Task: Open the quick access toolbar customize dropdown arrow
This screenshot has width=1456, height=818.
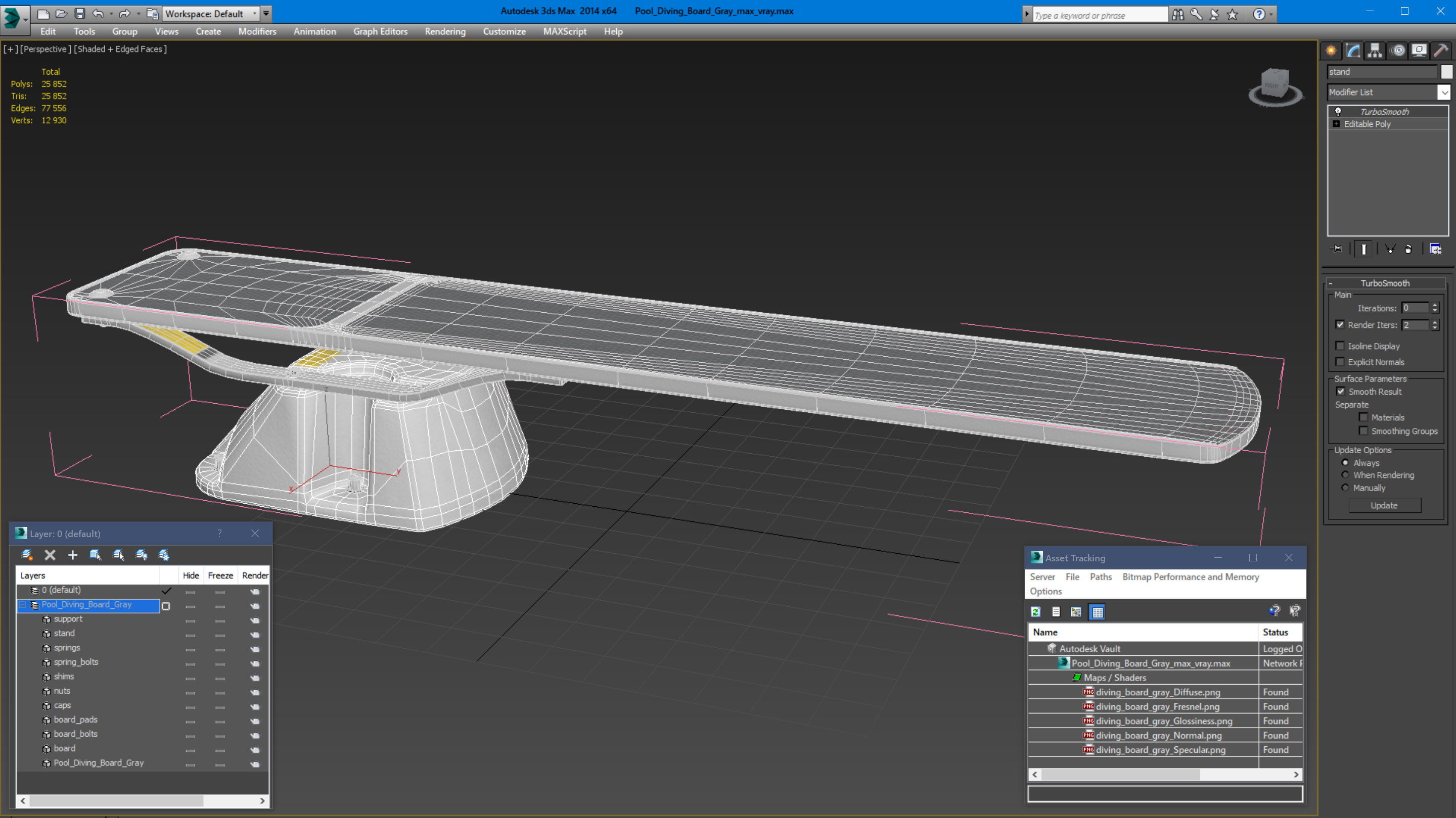Action: click(266, 14)
